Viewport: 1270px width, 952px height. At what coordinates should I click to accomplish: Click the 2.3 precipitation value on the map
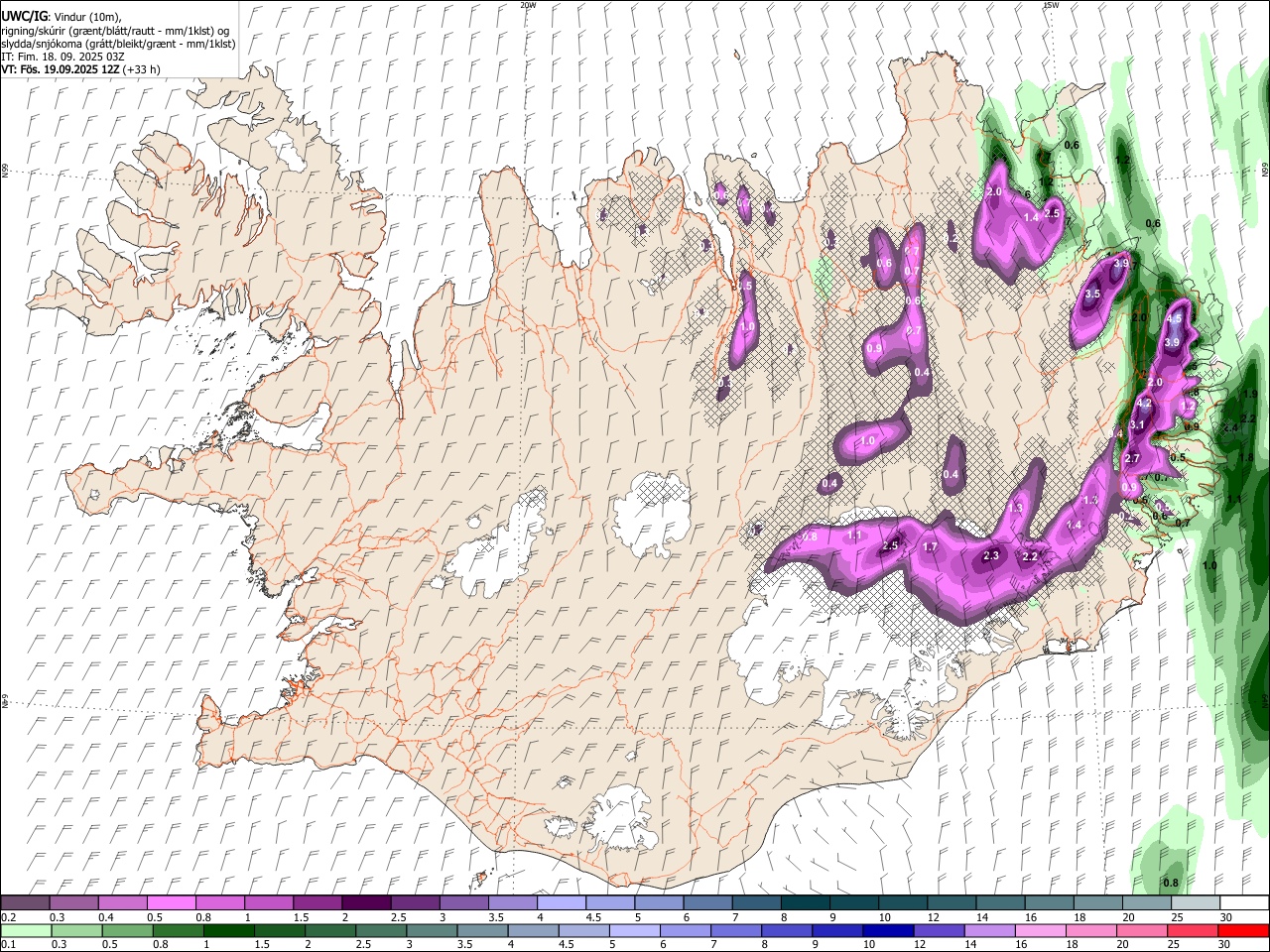pos(990,555)
